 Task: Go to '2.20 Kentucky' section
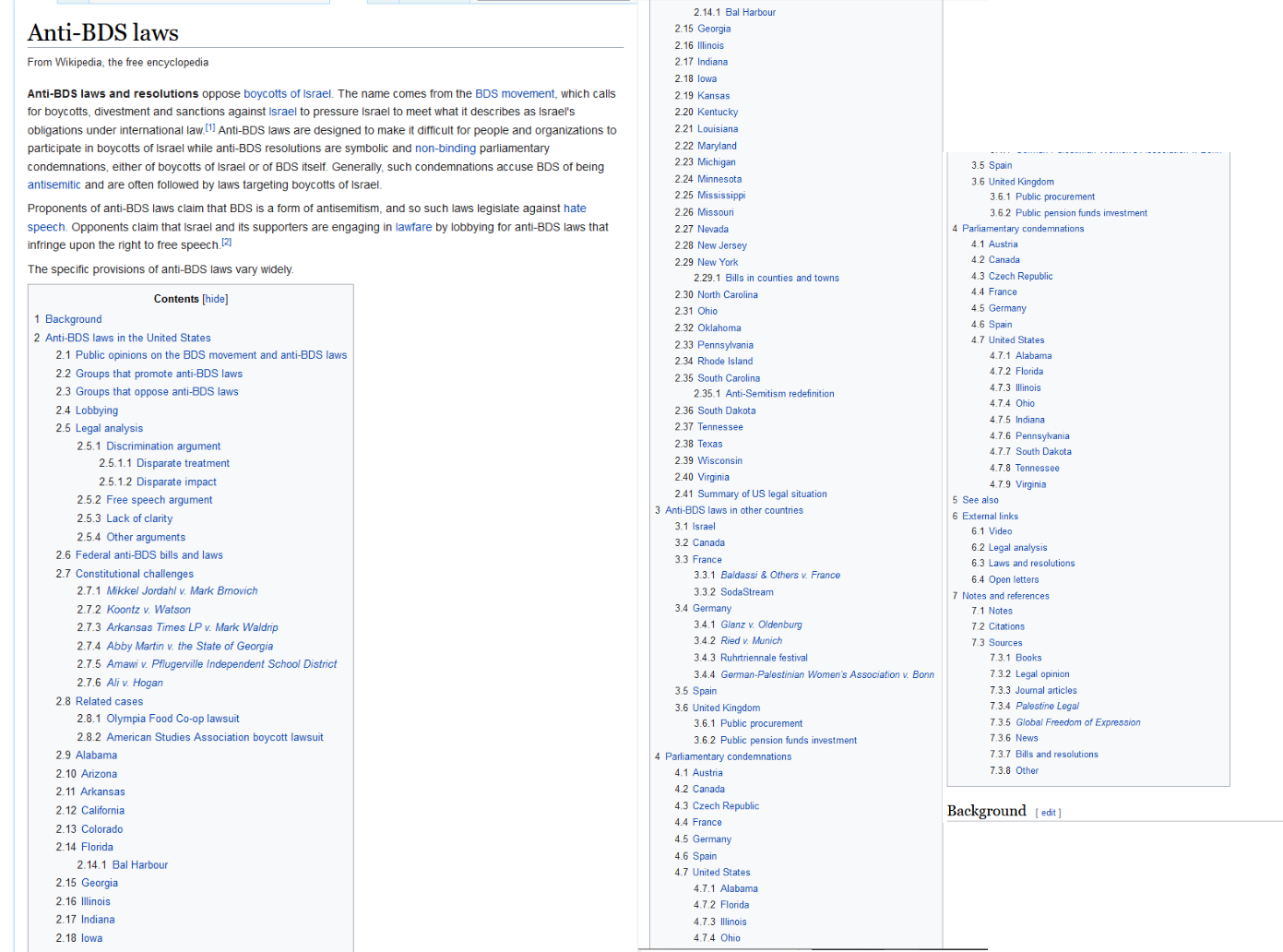[707, 113]
